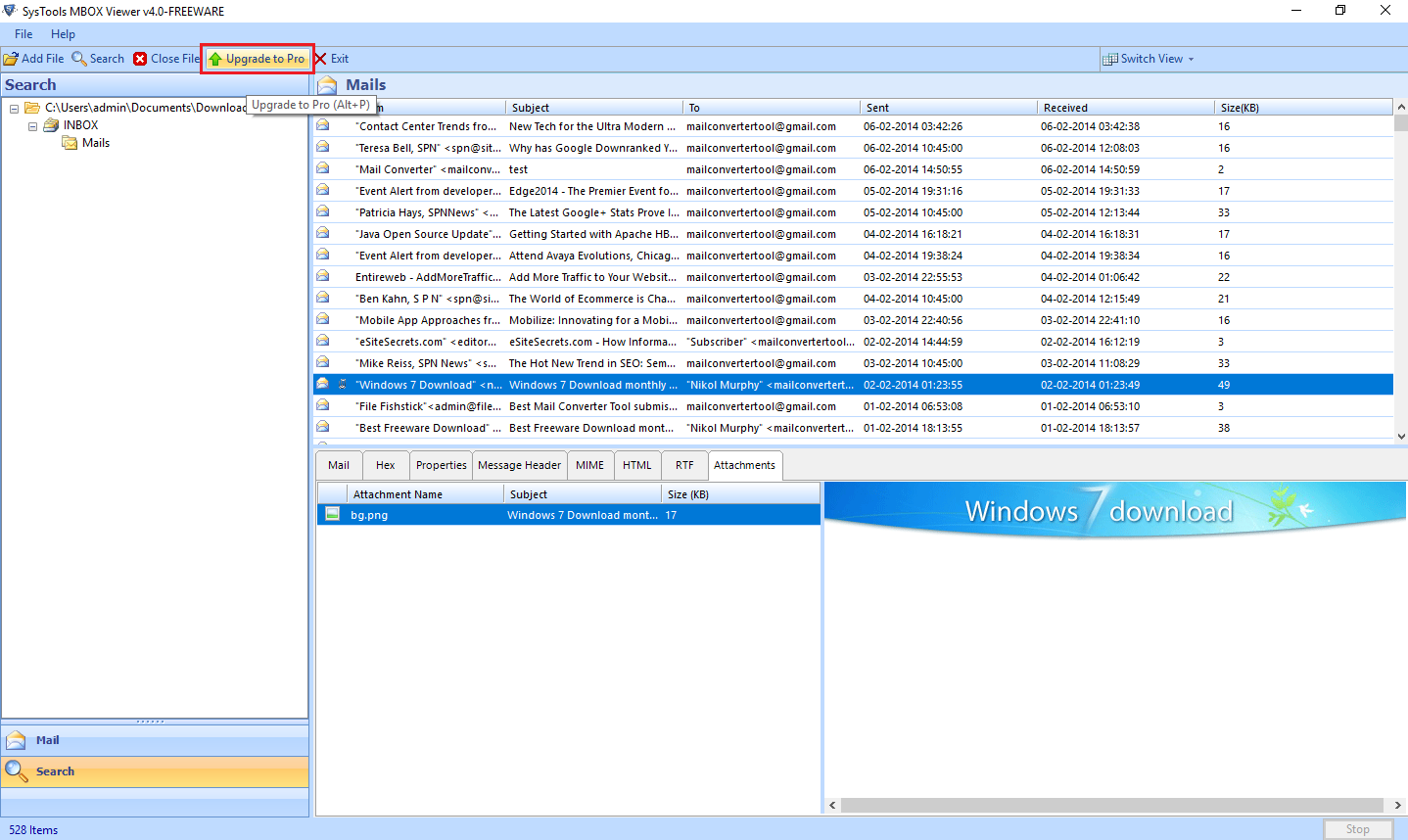Click the Add File icon

coord(11,58)
